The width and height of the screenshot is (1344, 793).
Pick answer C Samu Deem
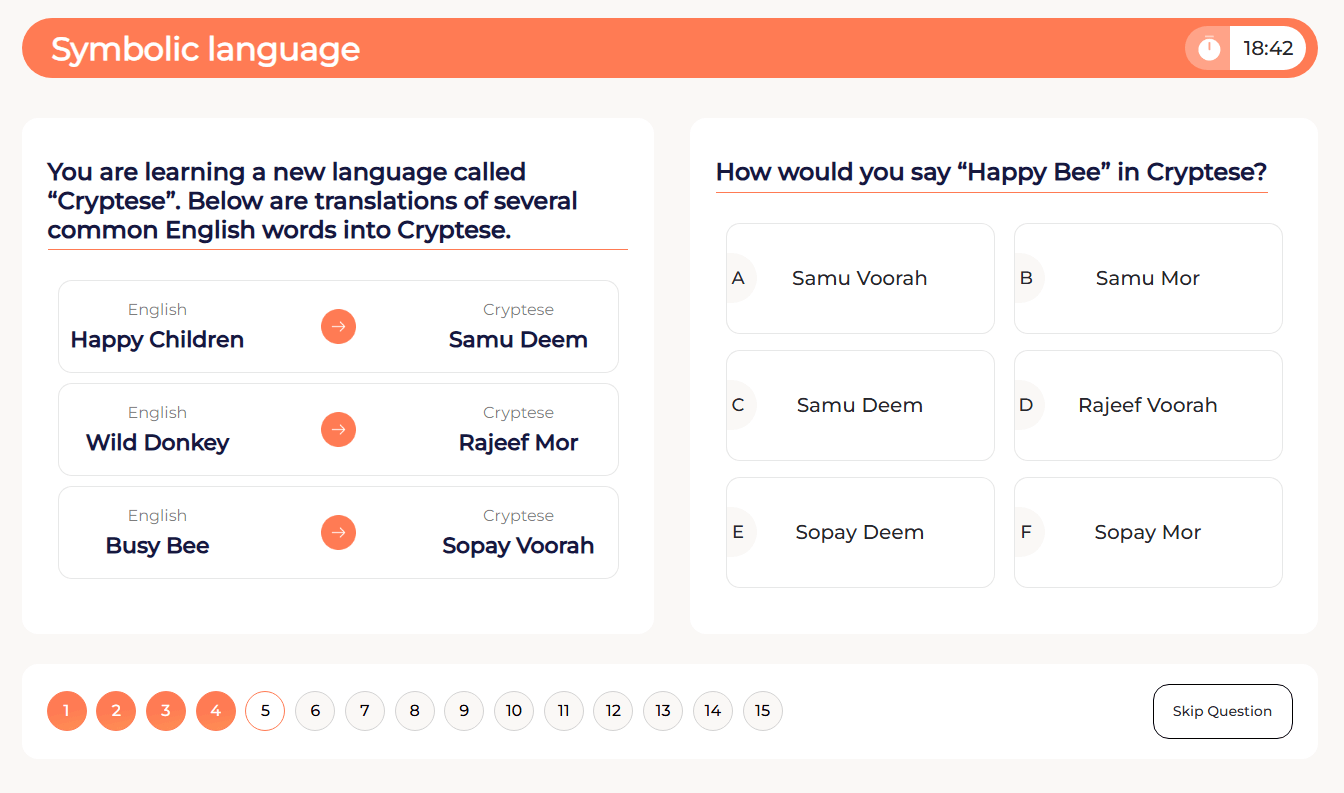[860, 405]
